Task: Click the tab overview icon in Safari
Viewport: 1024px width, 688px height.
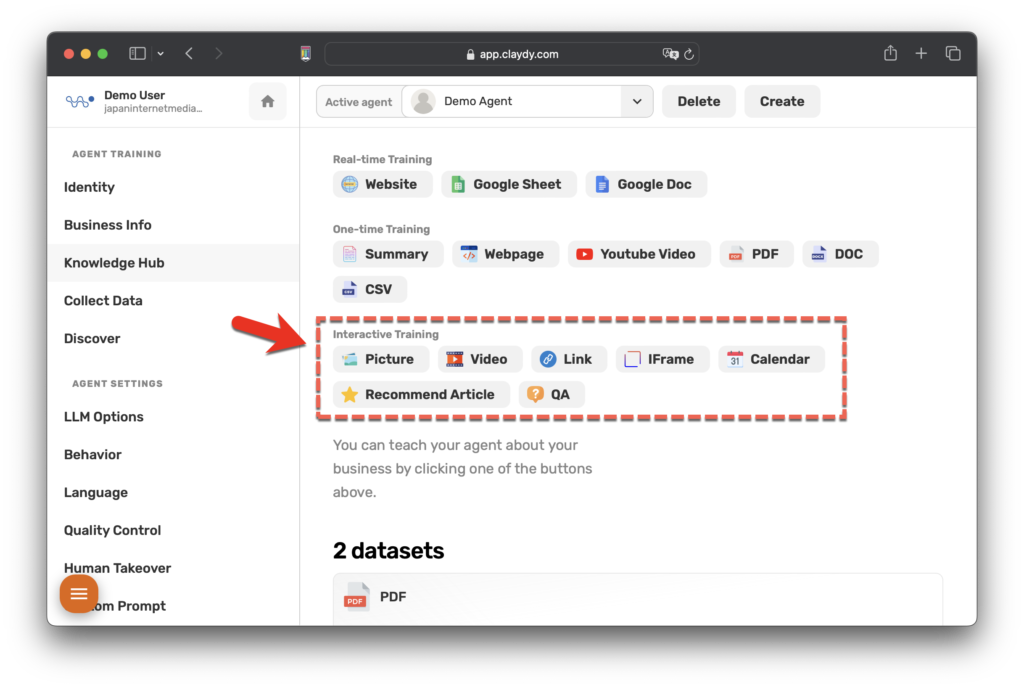Action: tap(953, 54)
